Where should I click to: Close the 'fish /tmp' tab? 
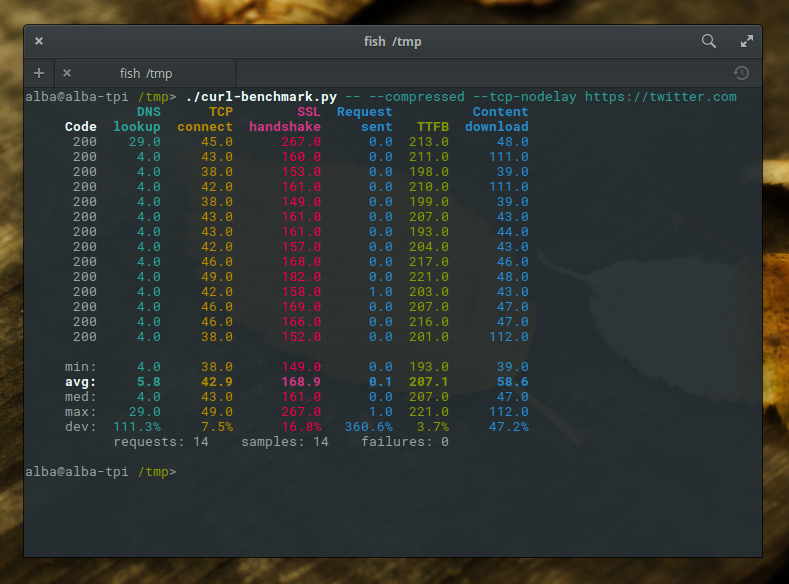(66, 73)
